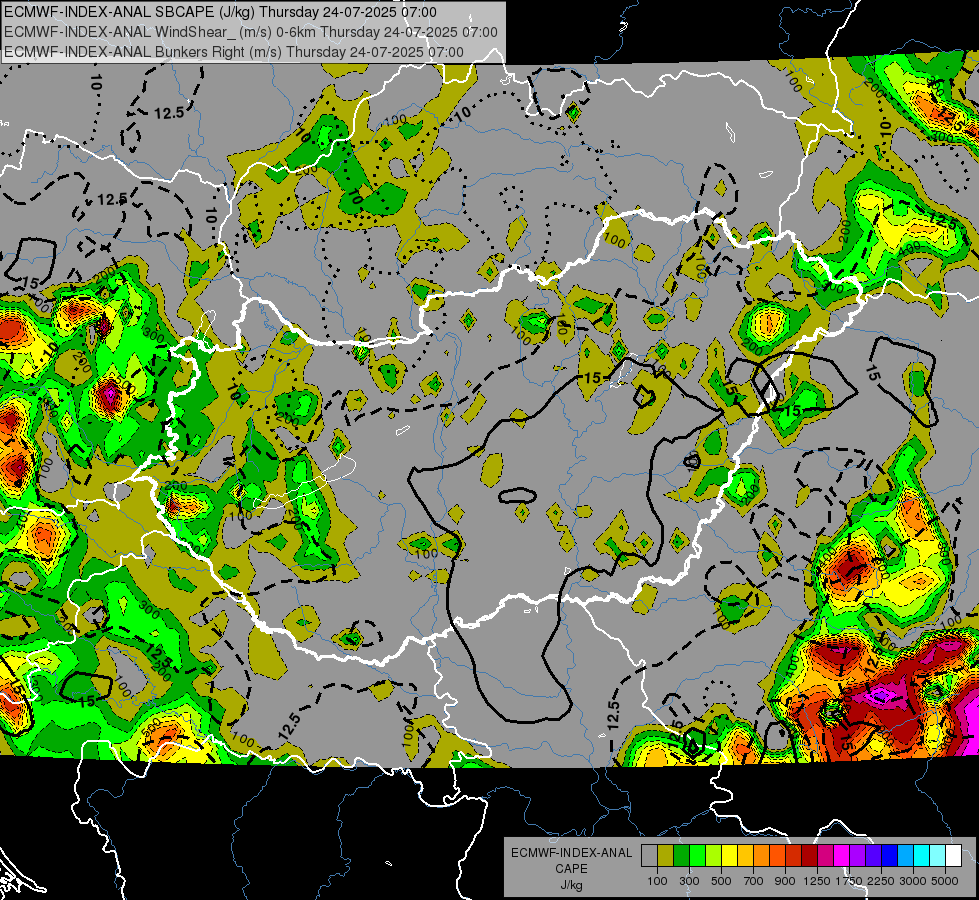Select the Bunkers Right header line

click(x=234, y=52)
